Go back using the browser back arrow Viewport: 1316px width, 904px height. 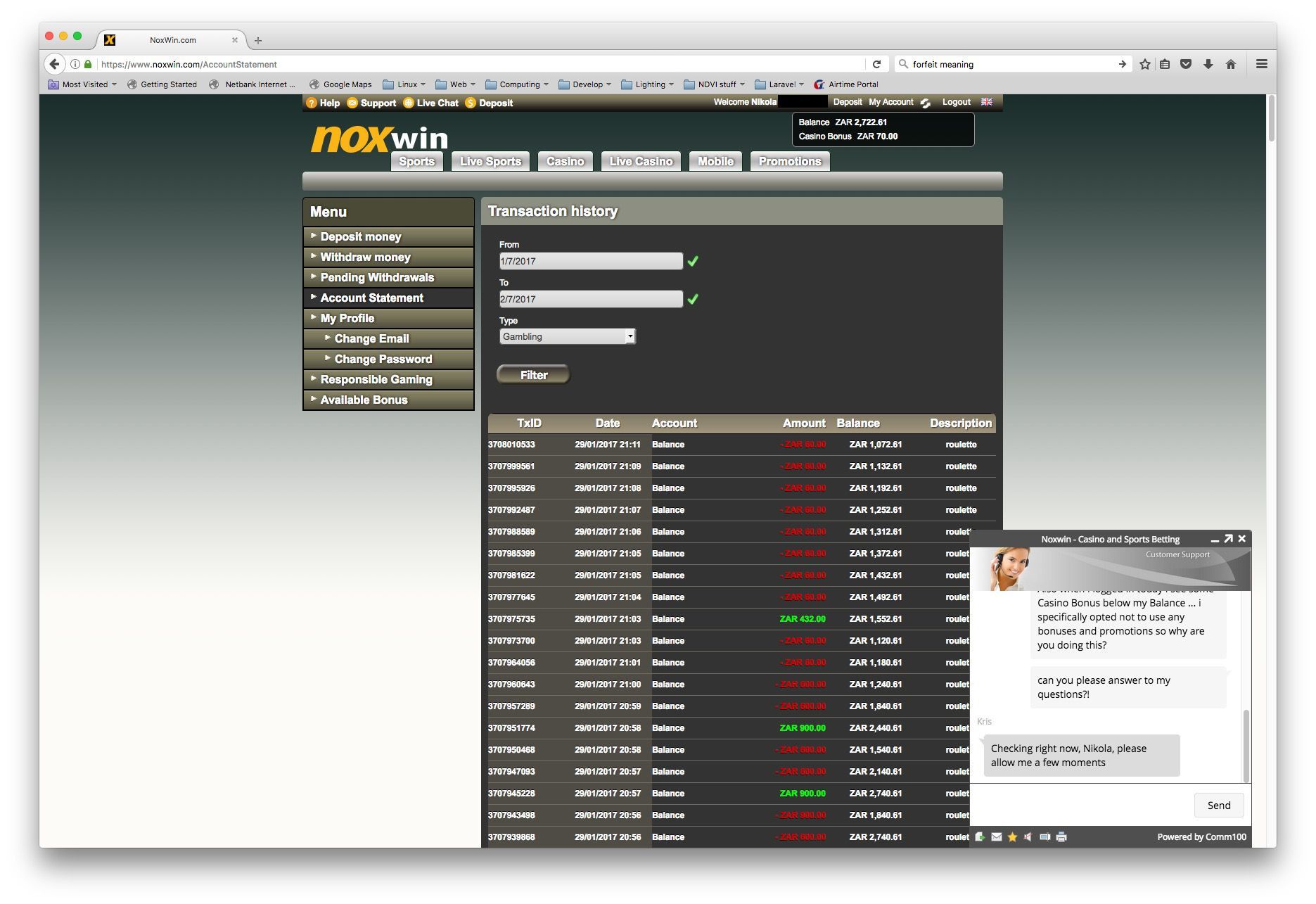coord(54,64)
